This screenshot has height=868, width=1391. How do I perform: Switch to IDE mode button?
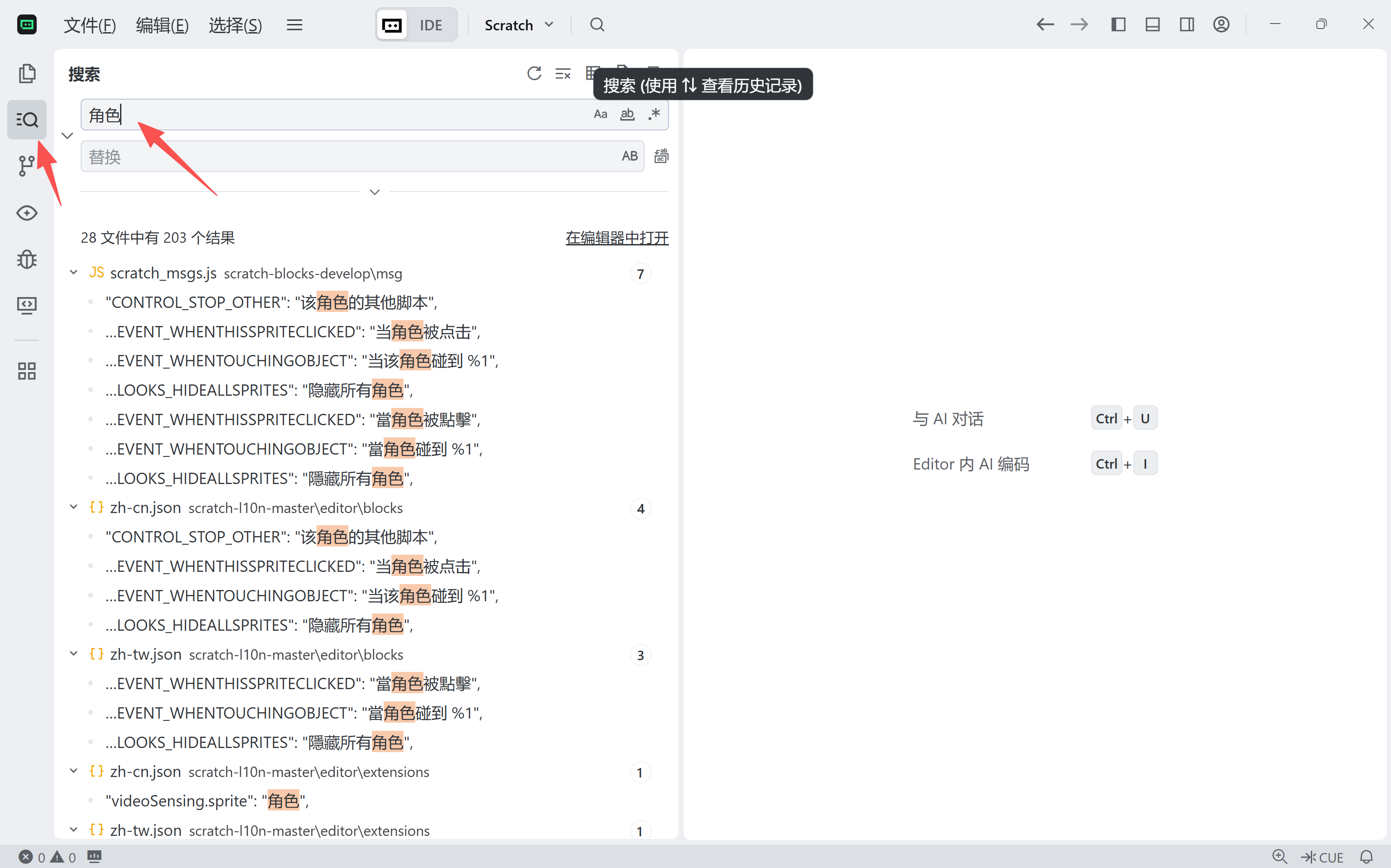pos(431,25)
